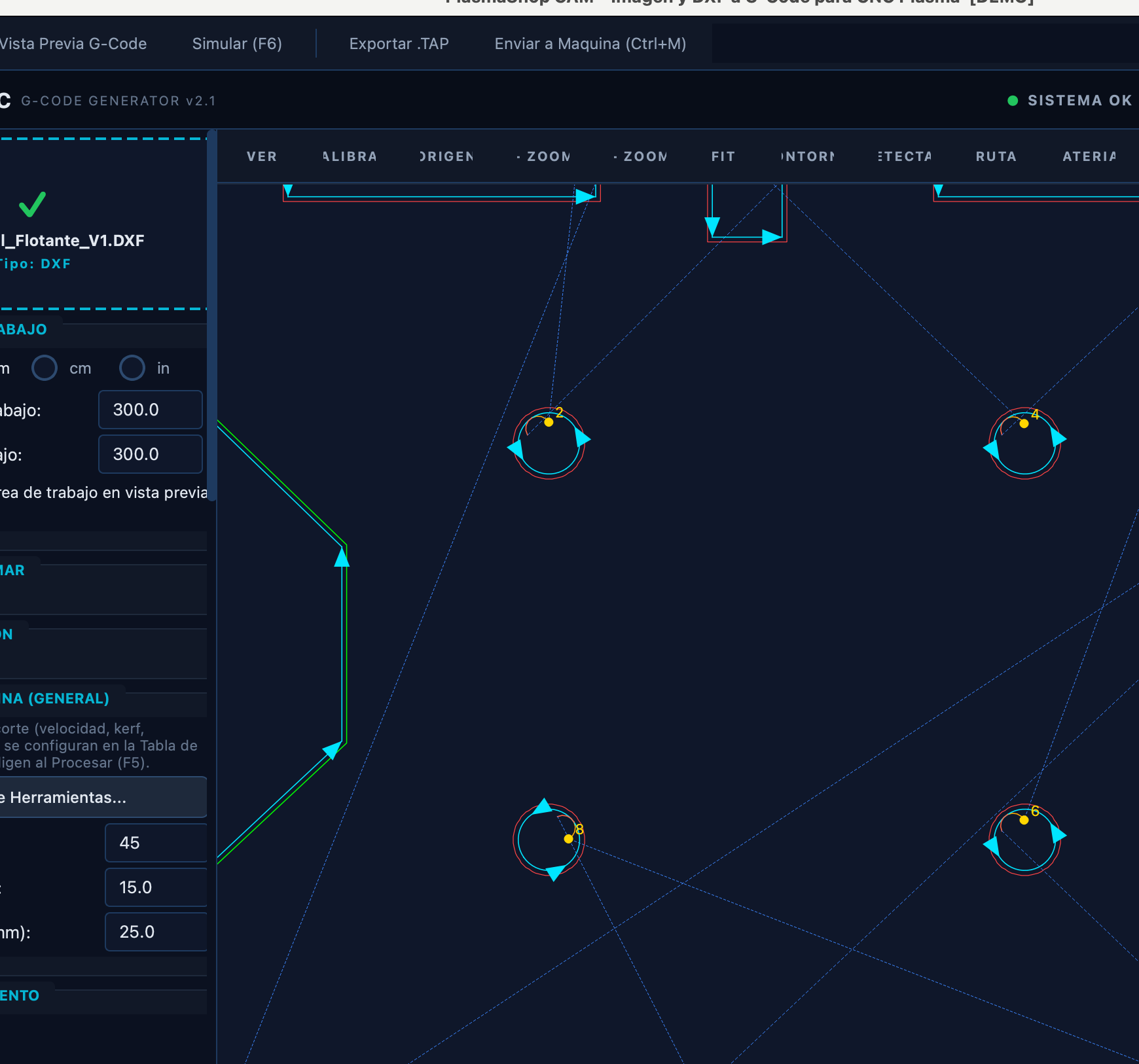Click the G-CODE GENERATOR v2.1 label
Image resolution: width=1139 pixels, height=1064 pixels.
point(118,101)
